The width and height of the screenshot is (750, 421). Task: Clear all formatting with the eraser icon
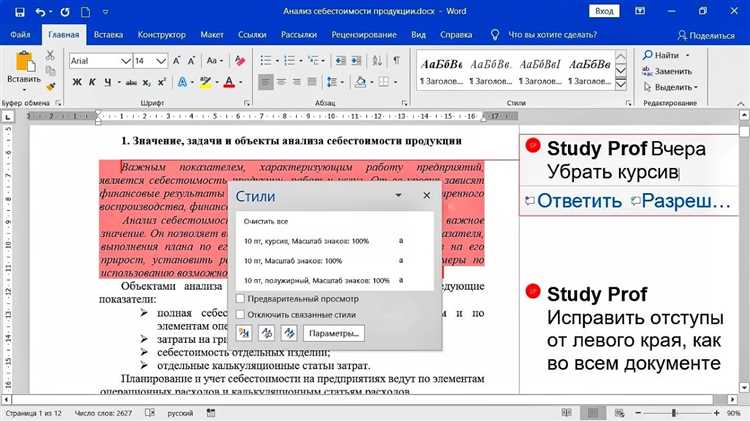[240, 61]
